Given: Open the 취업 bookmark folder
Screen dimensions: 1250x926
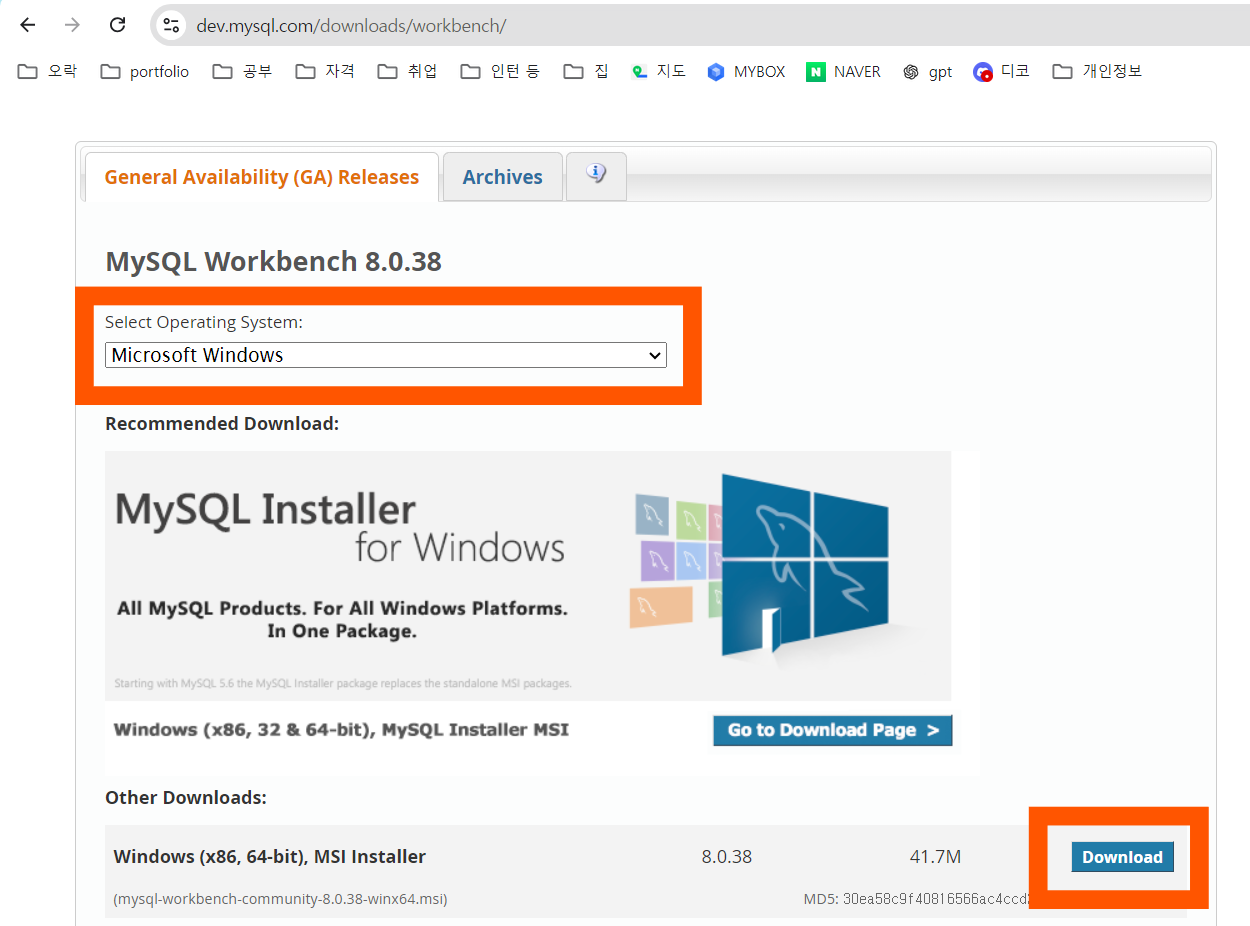Looking at the screenshot, I should coord(407,72).
